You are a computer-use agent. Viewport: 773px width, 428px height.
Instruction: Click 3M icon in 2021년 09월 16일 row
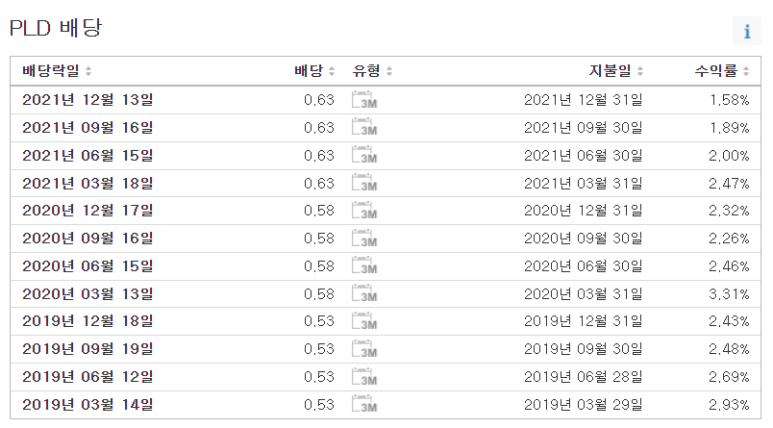click(x=364, y=127)
